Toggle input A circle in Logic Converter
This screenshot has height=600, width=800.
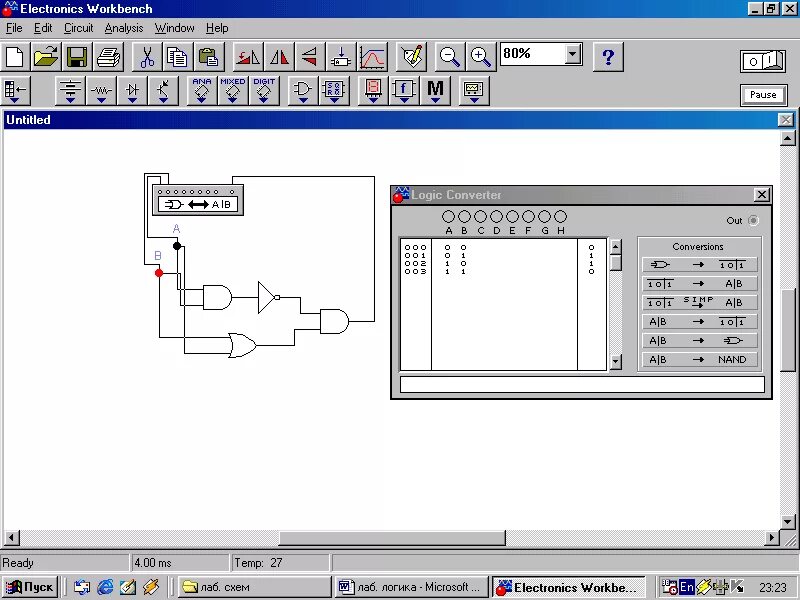[448, 217]
